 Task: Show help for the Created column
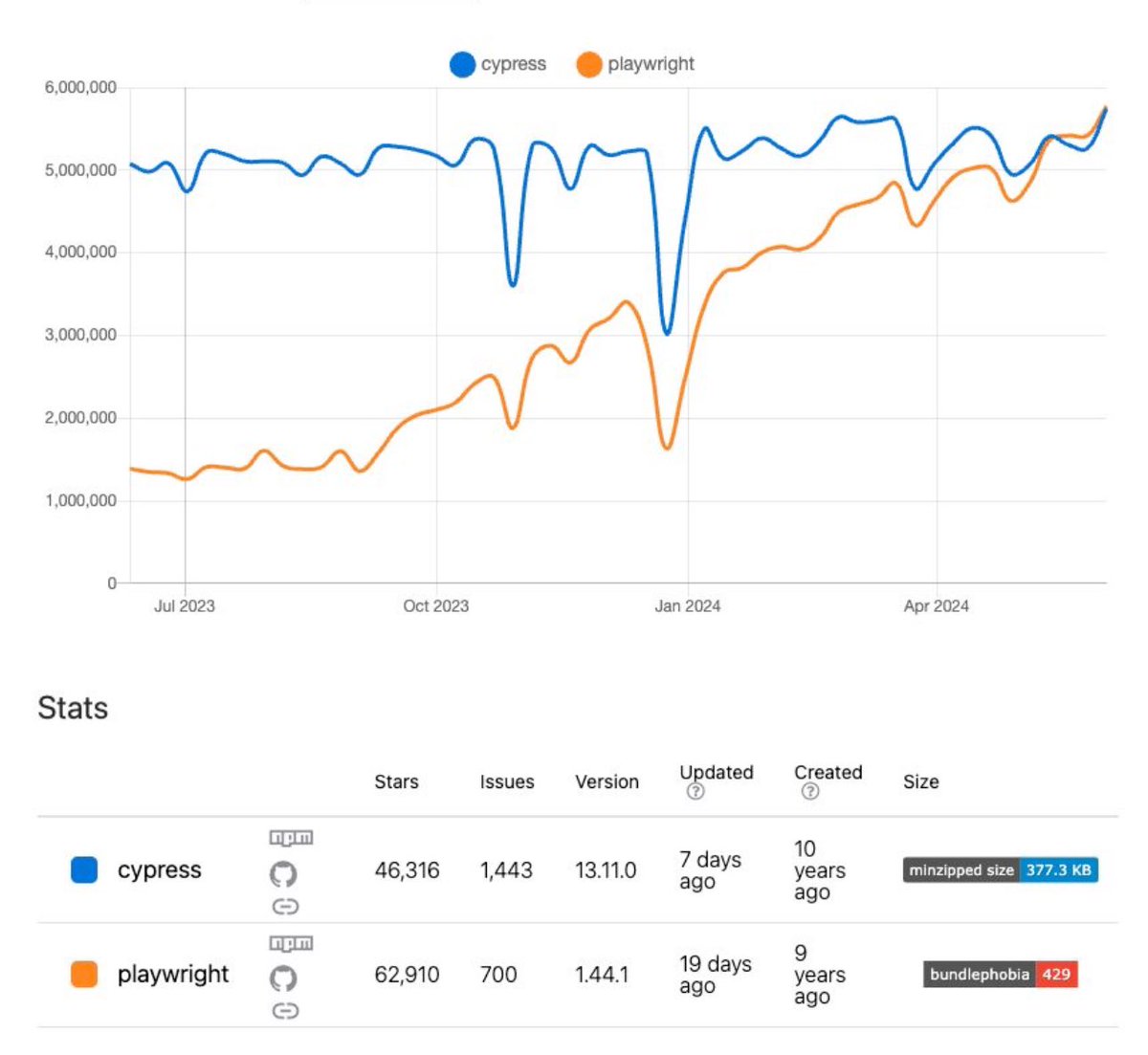tap(807, 791)
